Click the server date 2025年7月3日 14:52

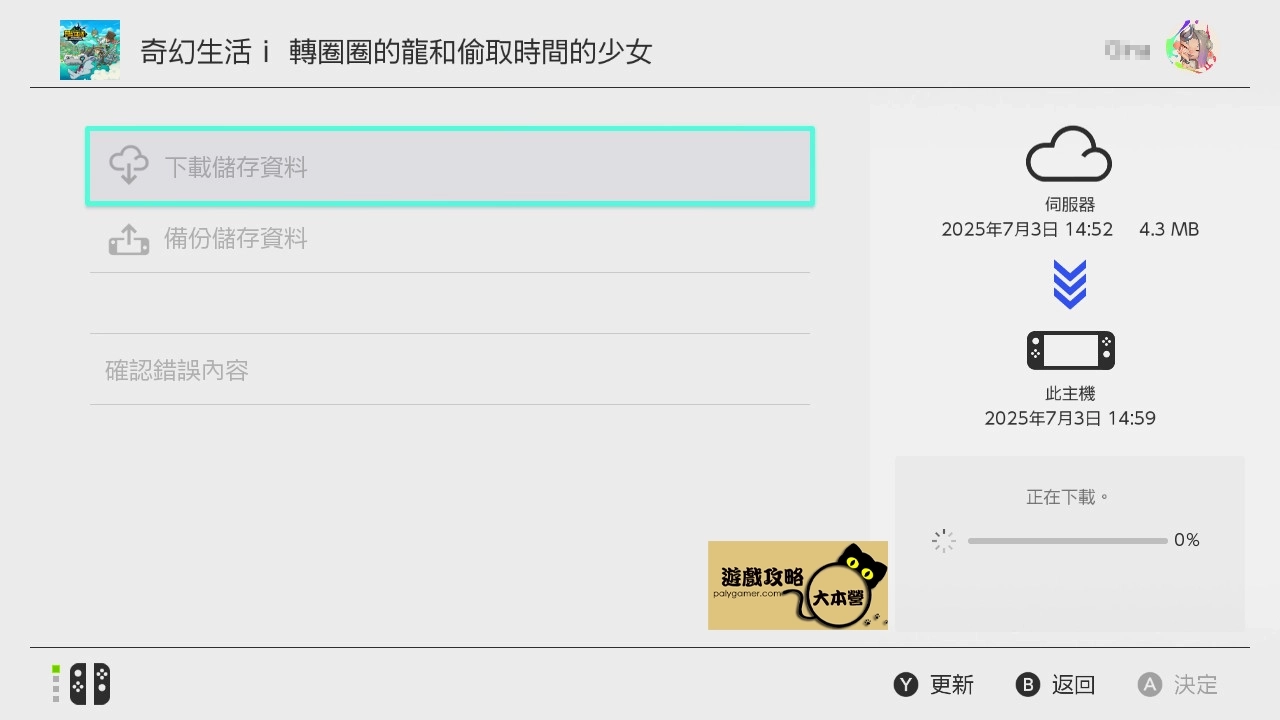click(x=1027, y=229)
